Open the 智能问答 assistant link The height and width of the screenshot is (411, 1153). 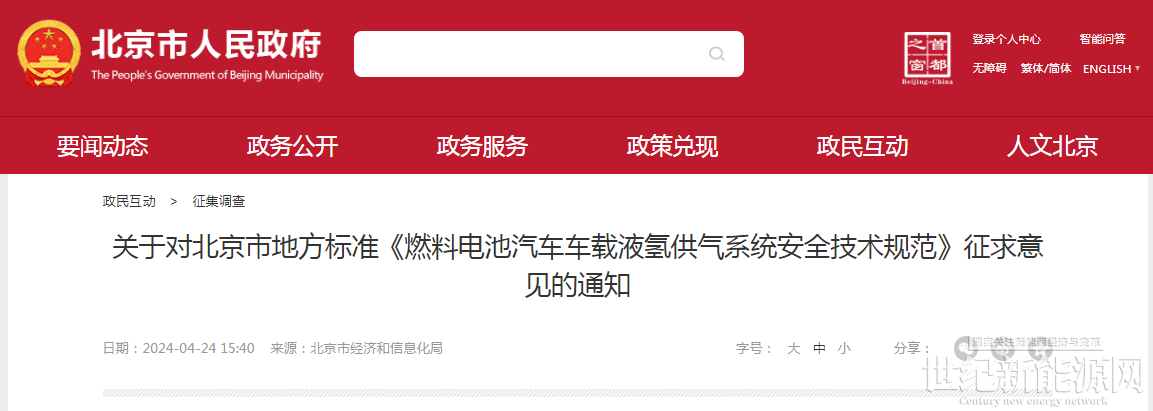coord(1102,39)
